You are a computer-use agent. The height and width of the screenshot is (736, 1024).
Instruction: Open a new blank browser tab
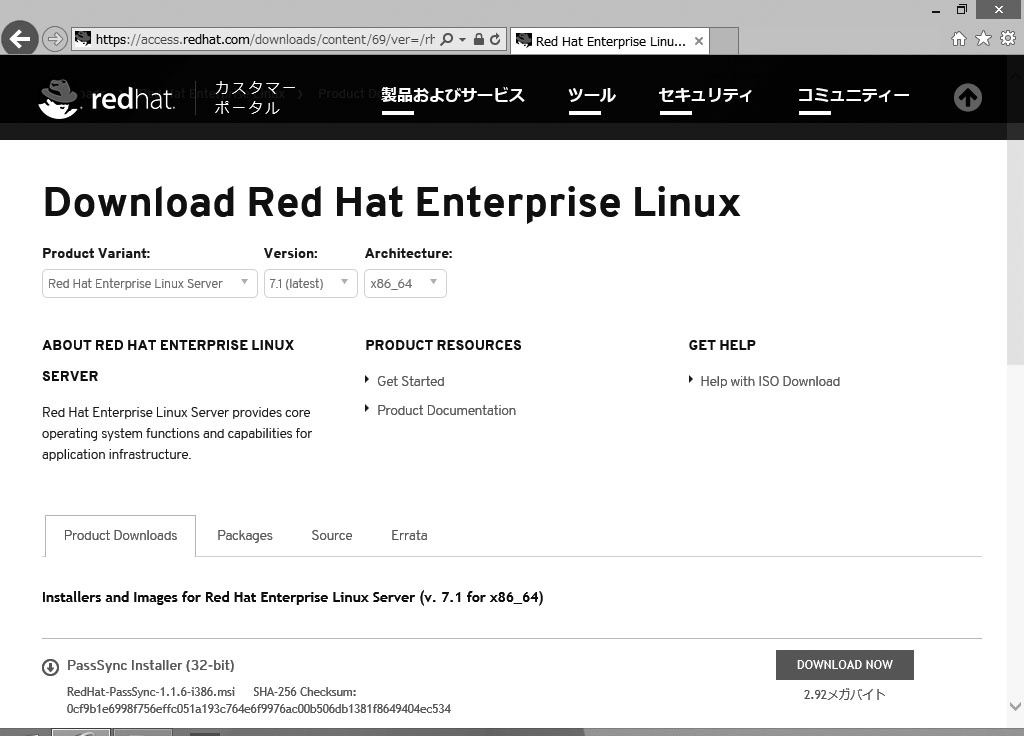[724, 41]
